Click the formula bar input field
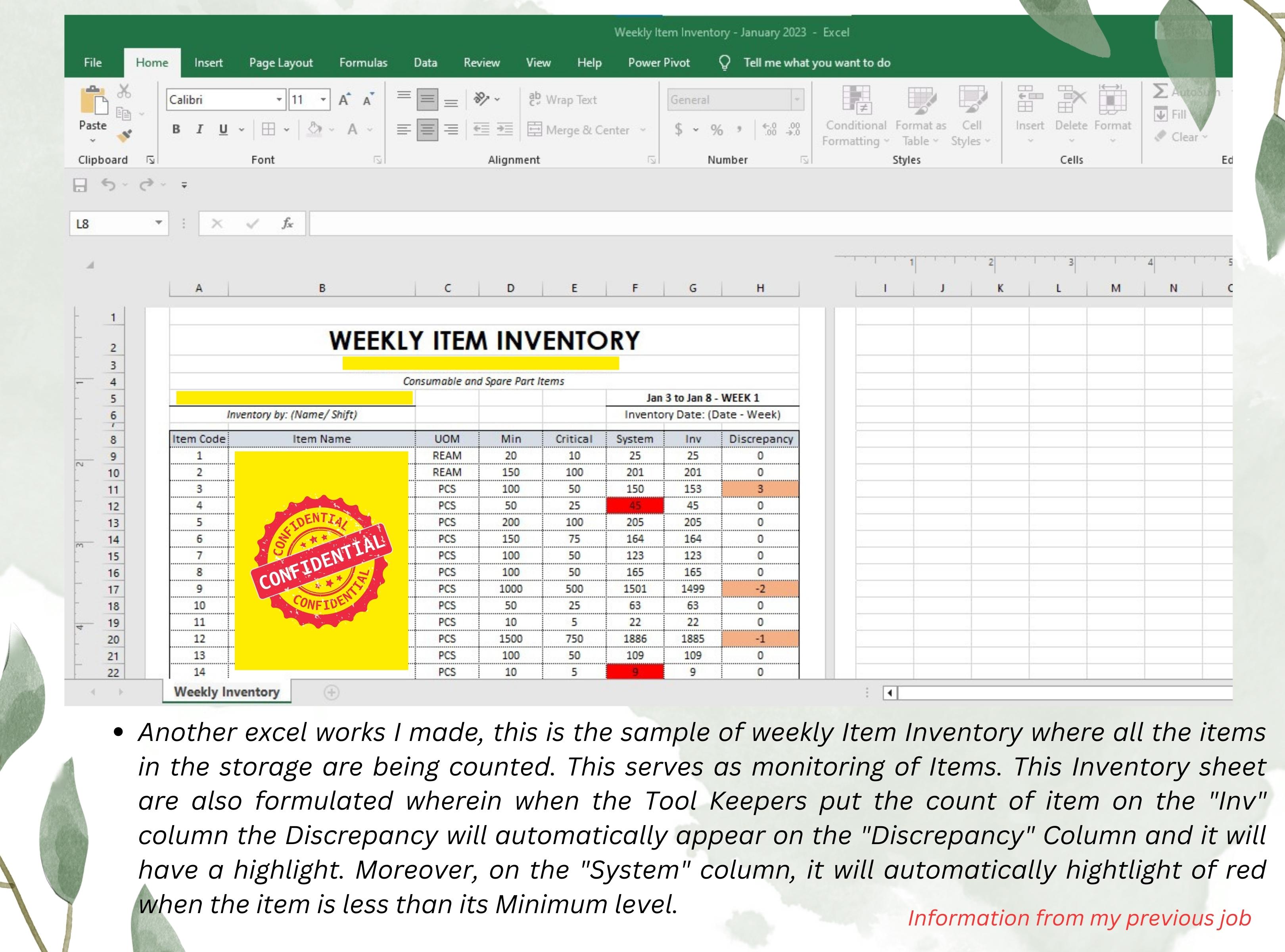The width and height of the screenshot is (1285, 952). [749, 224]
